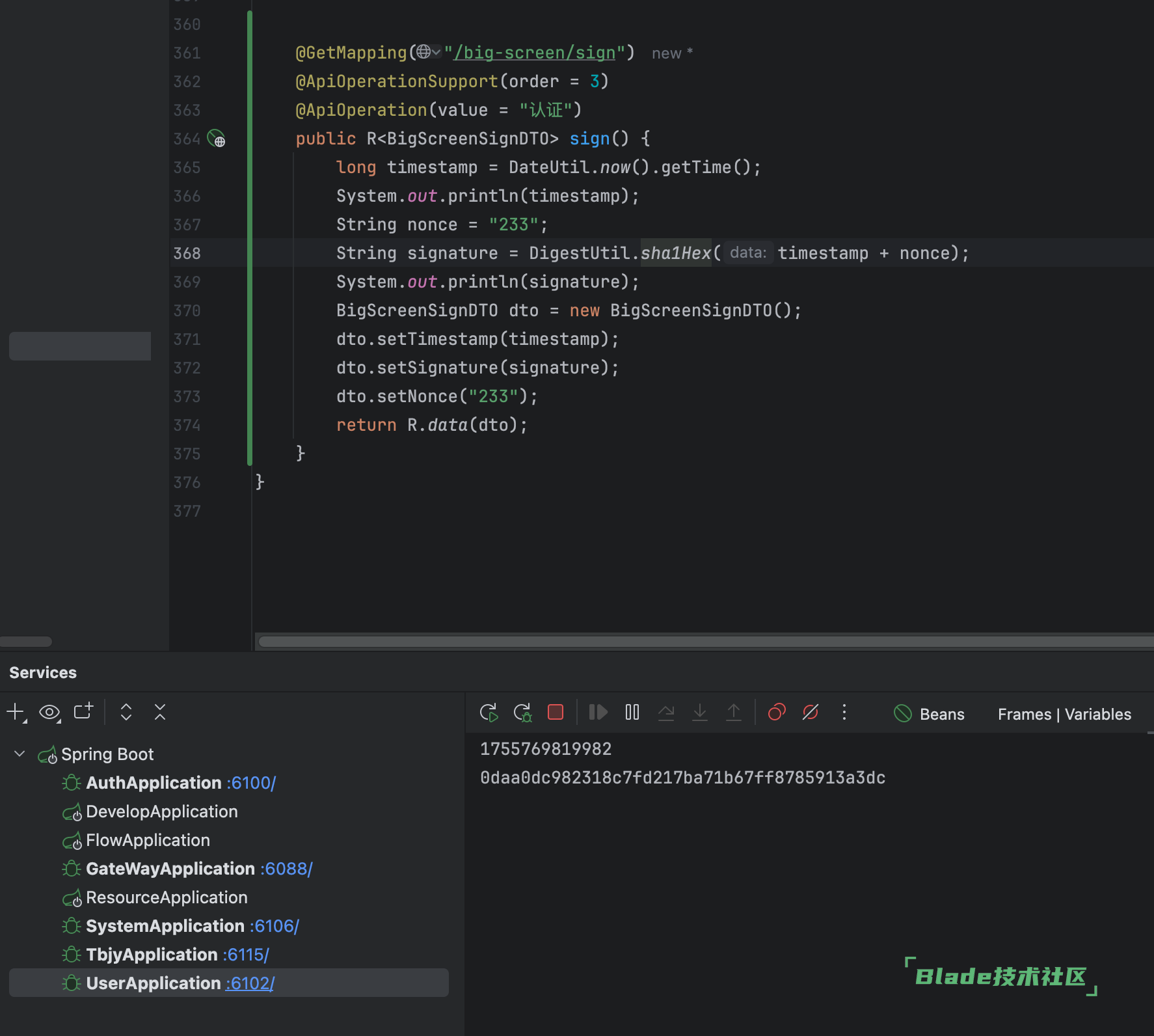The height and width of the screenshot is (1036, 1154).
Task: Select AuthApplication service
Action: click(x=154, y=782)
